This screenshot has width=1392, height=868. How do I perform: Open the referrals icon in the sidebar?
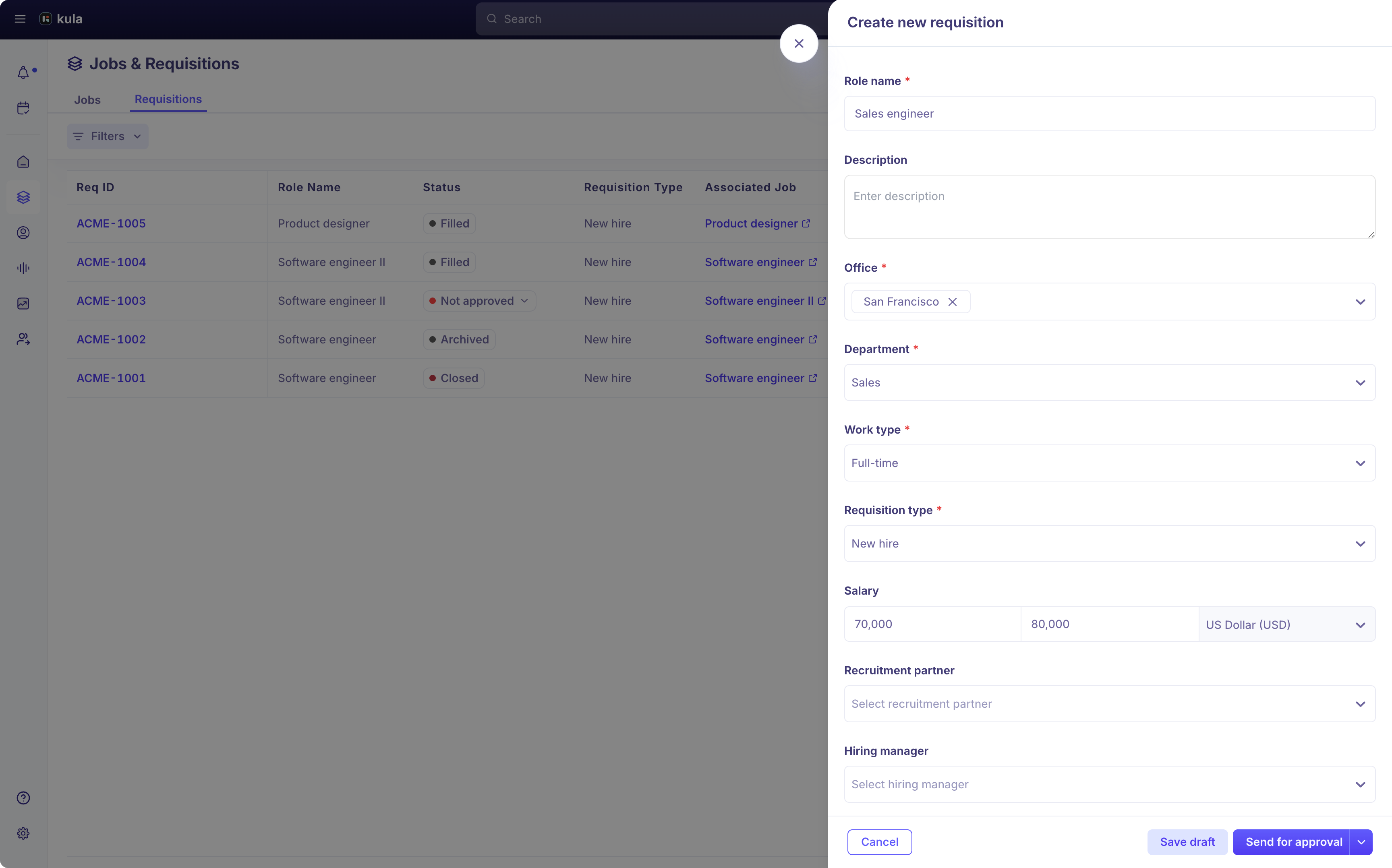pyautogui.click(x=23, y=338)
